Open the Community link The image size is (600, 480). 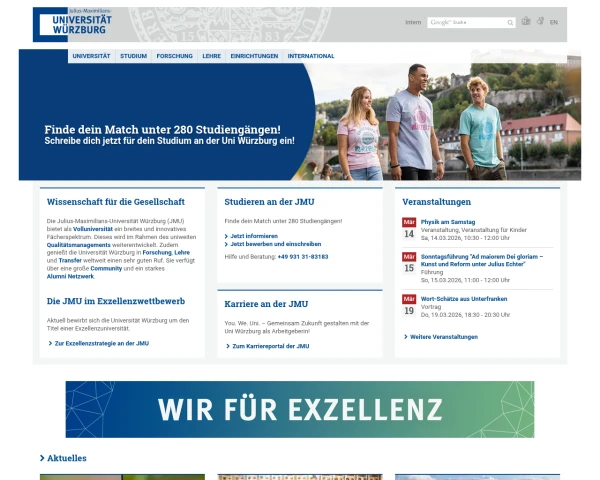click(x=106, y=269)
